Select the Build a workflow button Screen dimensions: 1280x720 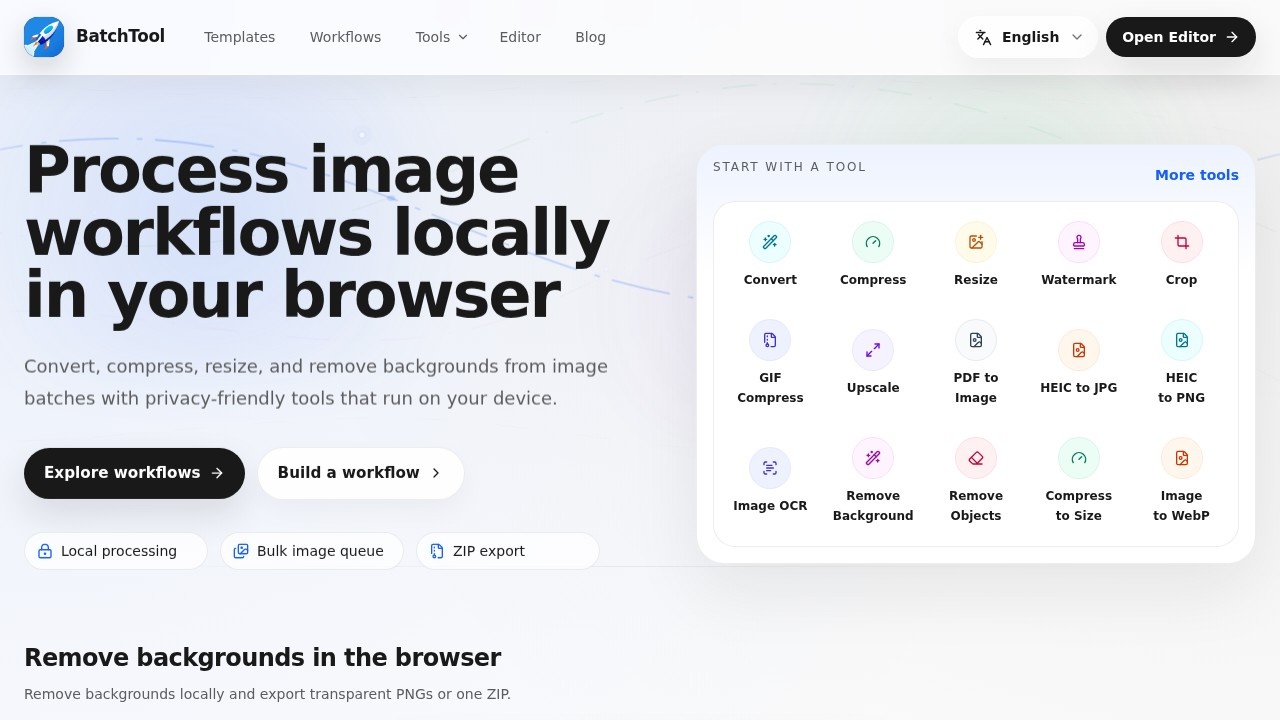[361, 473]
